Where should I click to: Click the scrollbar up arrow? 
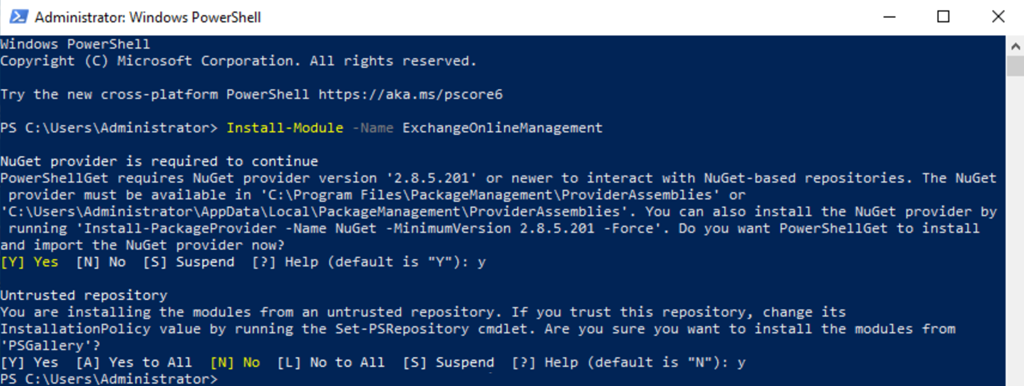click(1014, 46)
